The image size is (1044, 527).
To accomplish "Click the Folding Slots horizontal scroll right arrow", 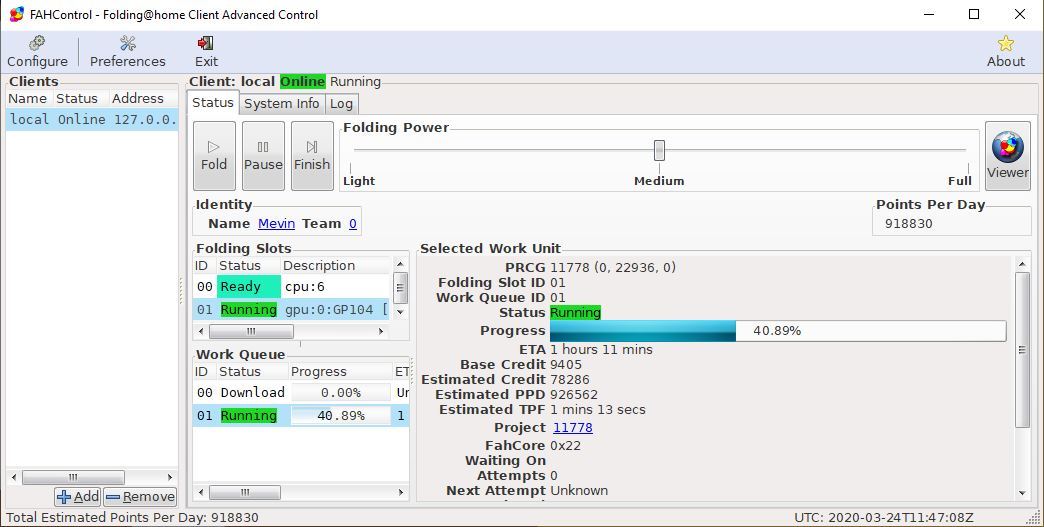I will 382,331.
